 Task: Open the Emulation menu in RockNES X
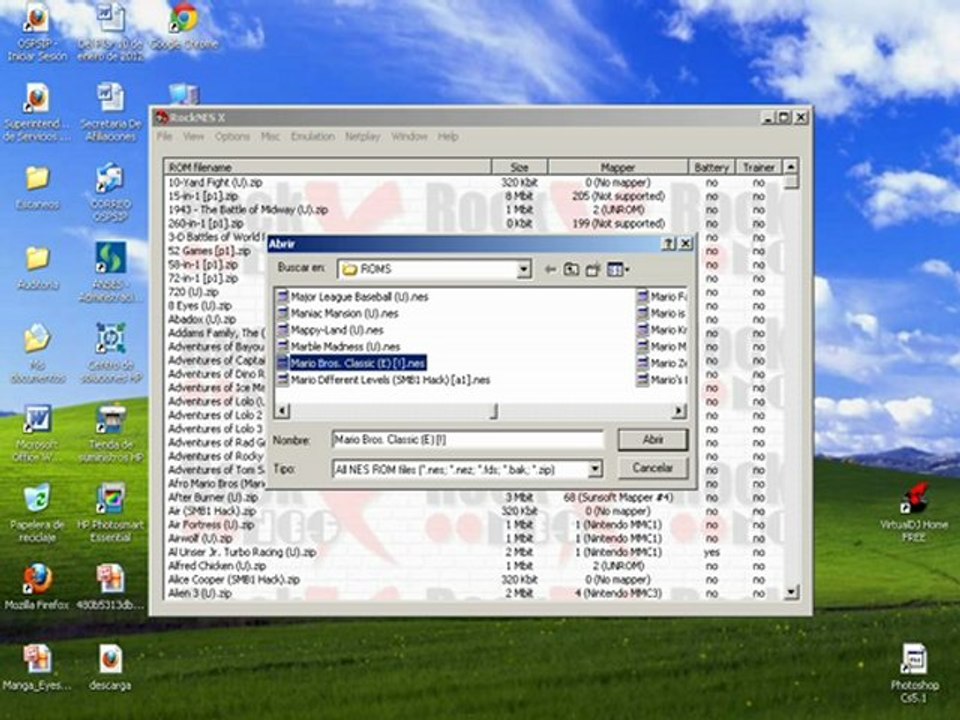(312, 137)
